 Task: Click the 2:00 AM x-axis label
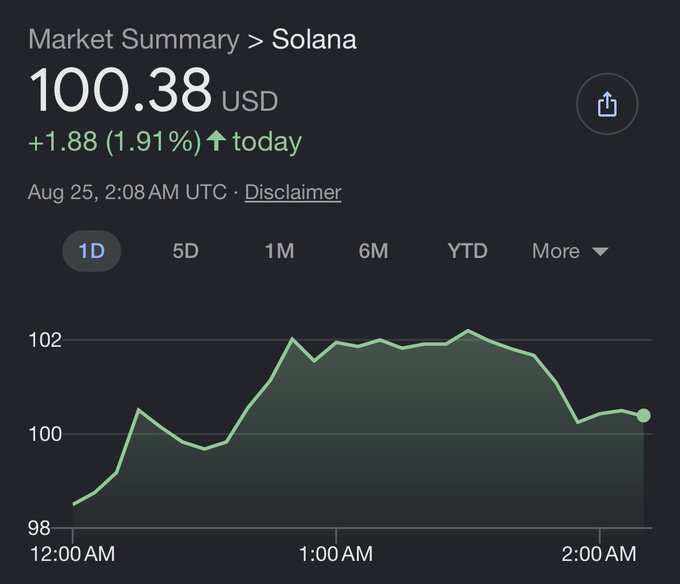point(599,554)
